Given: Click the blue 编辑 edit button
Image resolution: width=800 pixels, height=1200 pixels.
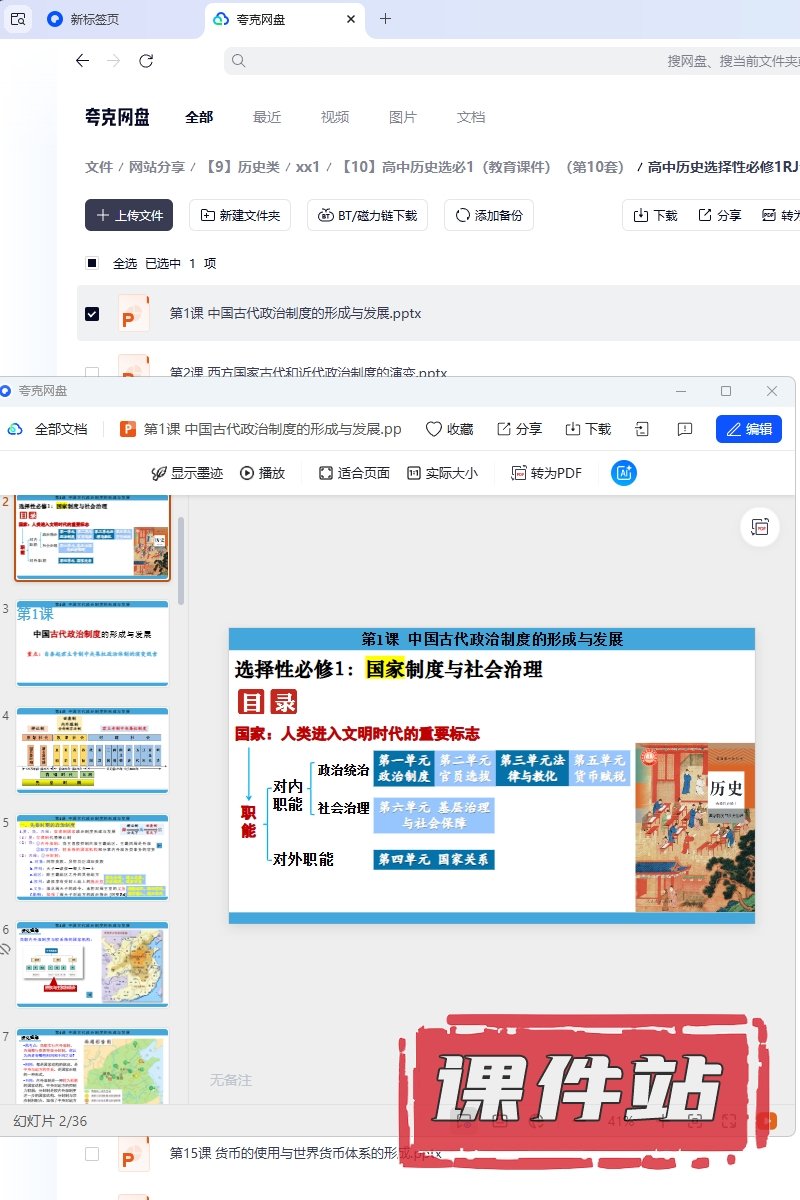Looking at the screenshot, I should (x=748, y=429).
